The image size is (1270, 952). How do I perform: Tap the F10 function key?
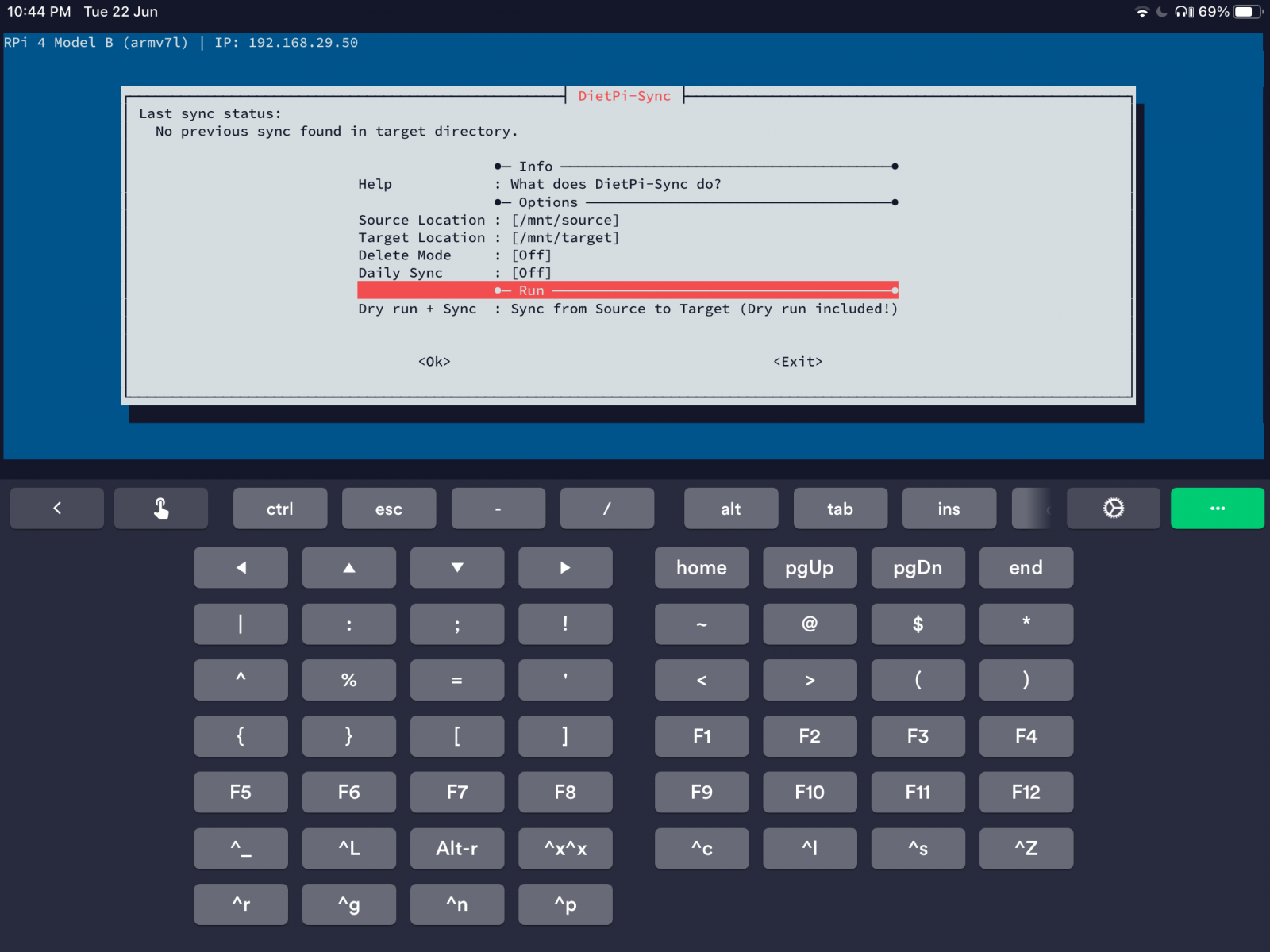810,792
